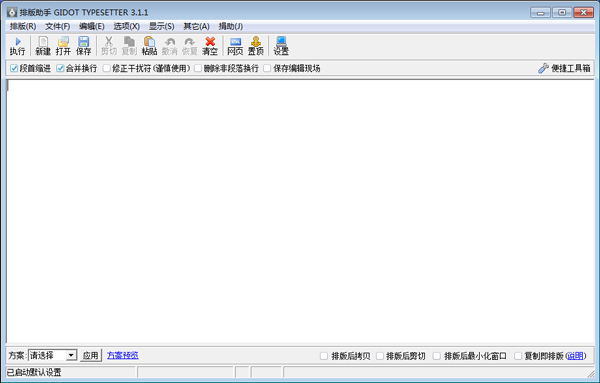Click status text 已启动默认设置
Viewport: 600px width, 383px height.
34,372
